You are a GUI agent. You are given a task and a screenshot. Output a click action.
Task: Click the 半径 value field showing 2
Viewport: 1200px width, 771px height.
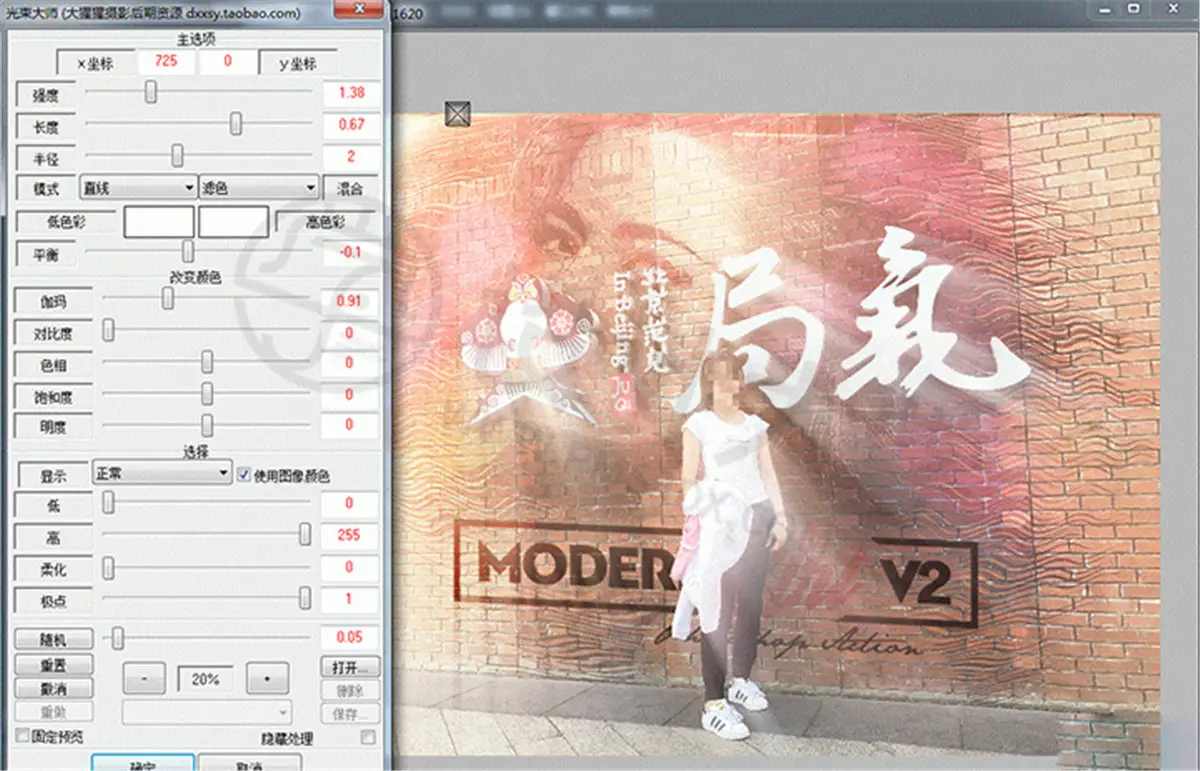click(351, 157)
